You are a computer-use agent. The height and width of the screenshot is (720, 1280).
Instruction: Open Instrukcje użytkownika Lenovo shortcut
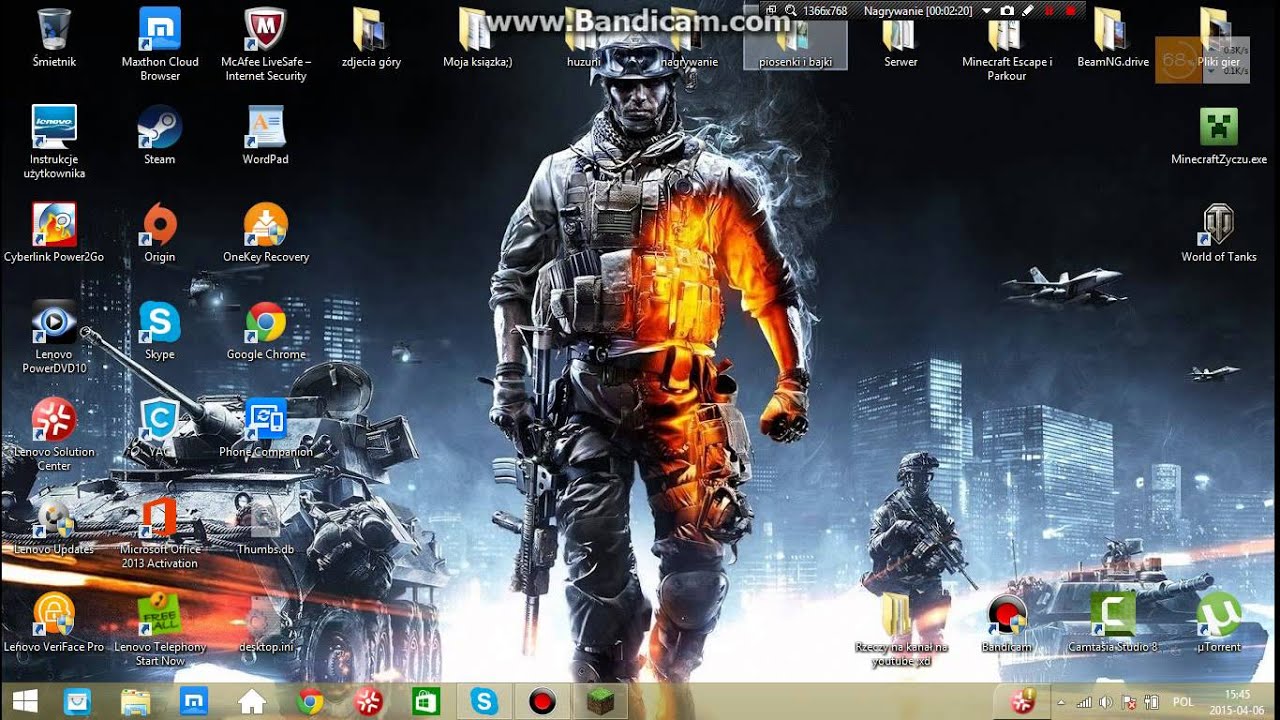pyautogui.click(x=54, y=142)
